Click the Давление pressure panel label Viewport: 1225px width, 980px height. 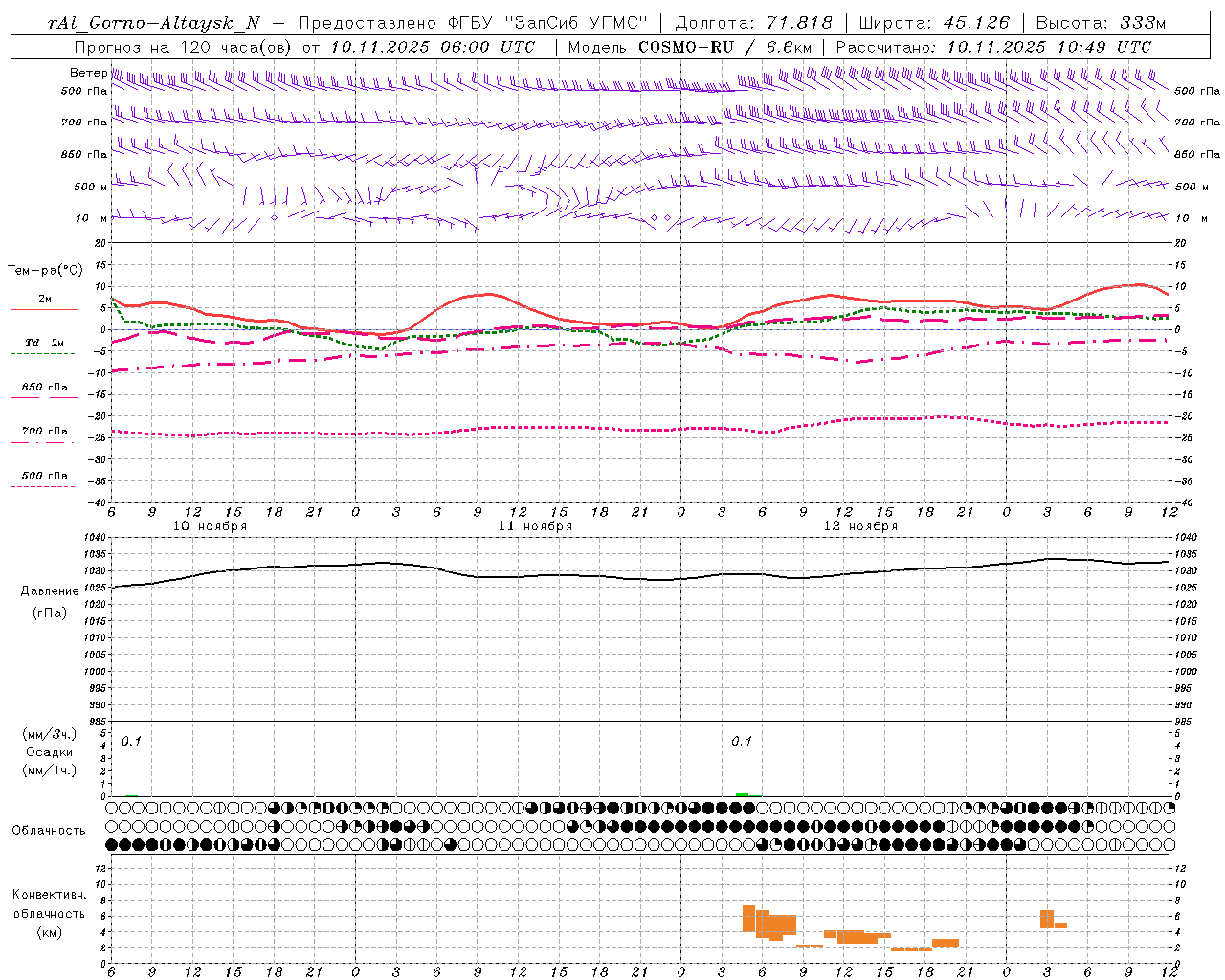[50, 591]
